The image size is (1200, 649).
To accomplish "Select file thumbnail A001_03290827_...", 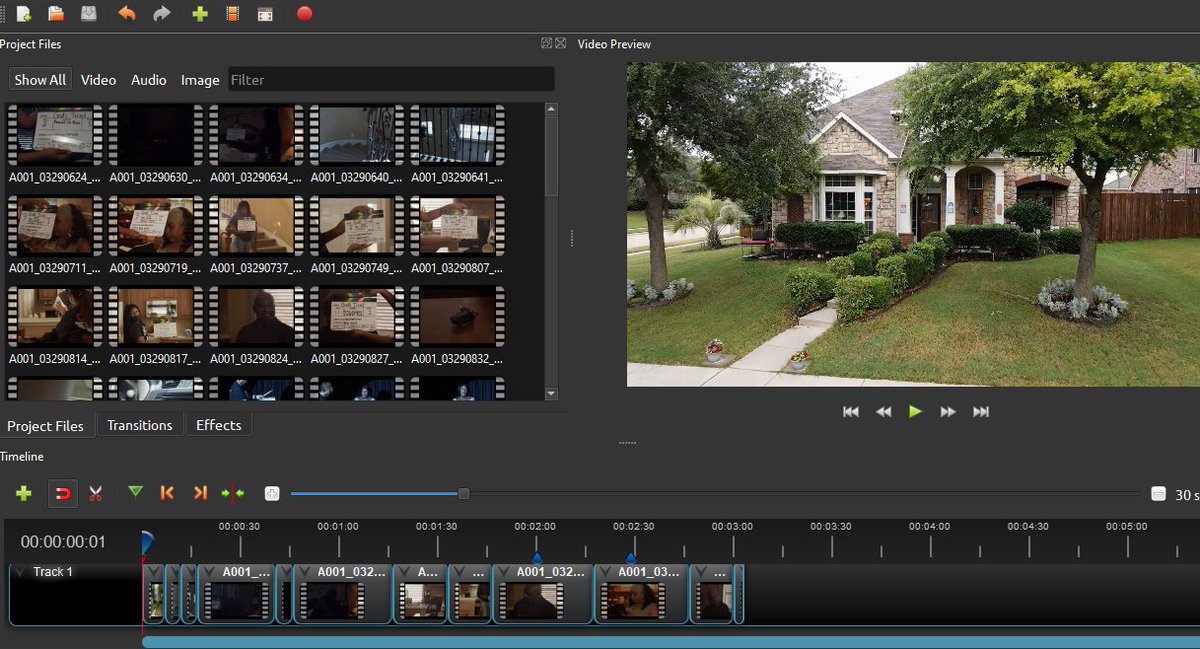I will point(357,316).
